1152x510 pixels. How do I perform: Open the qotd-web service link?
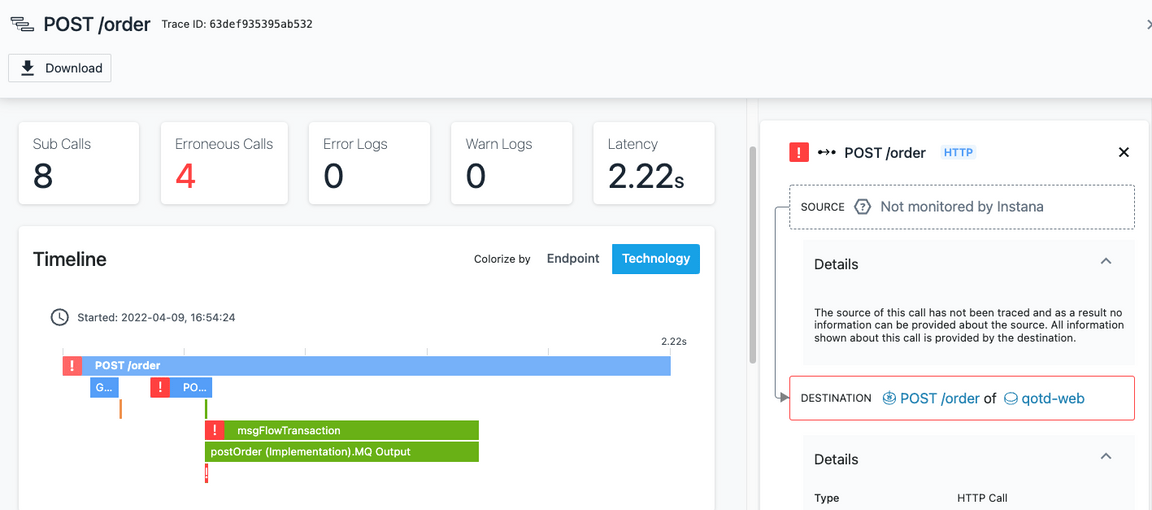pos(1054,398)
